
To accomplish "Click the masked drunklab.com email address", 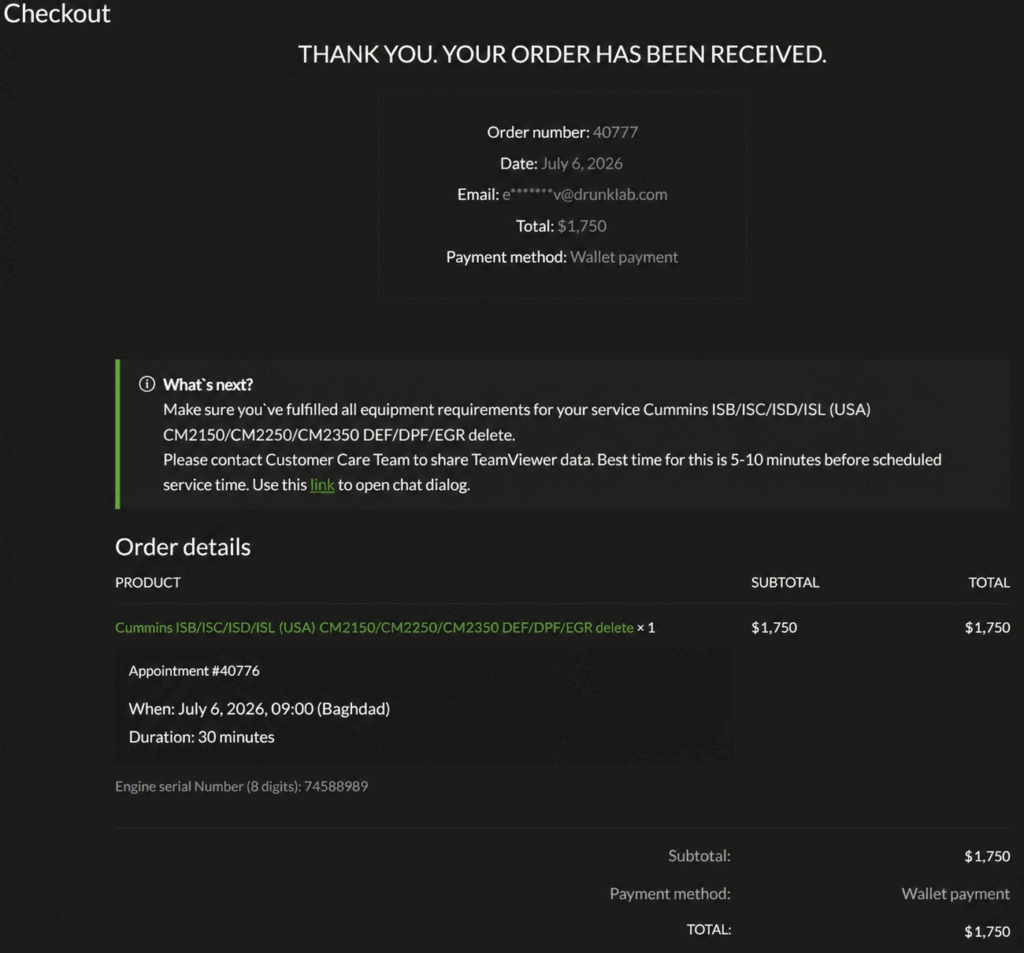I will pos(584,195).
